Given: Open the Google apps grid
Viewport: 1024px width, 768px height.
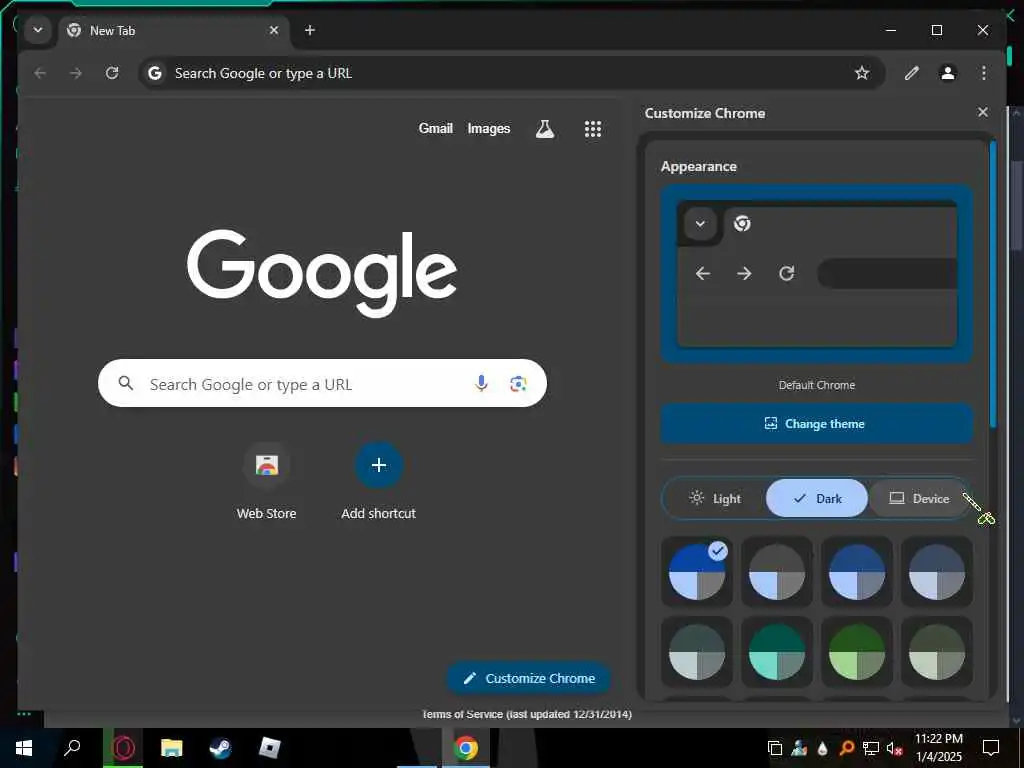Looking at the screenshot, I should 592,129.
